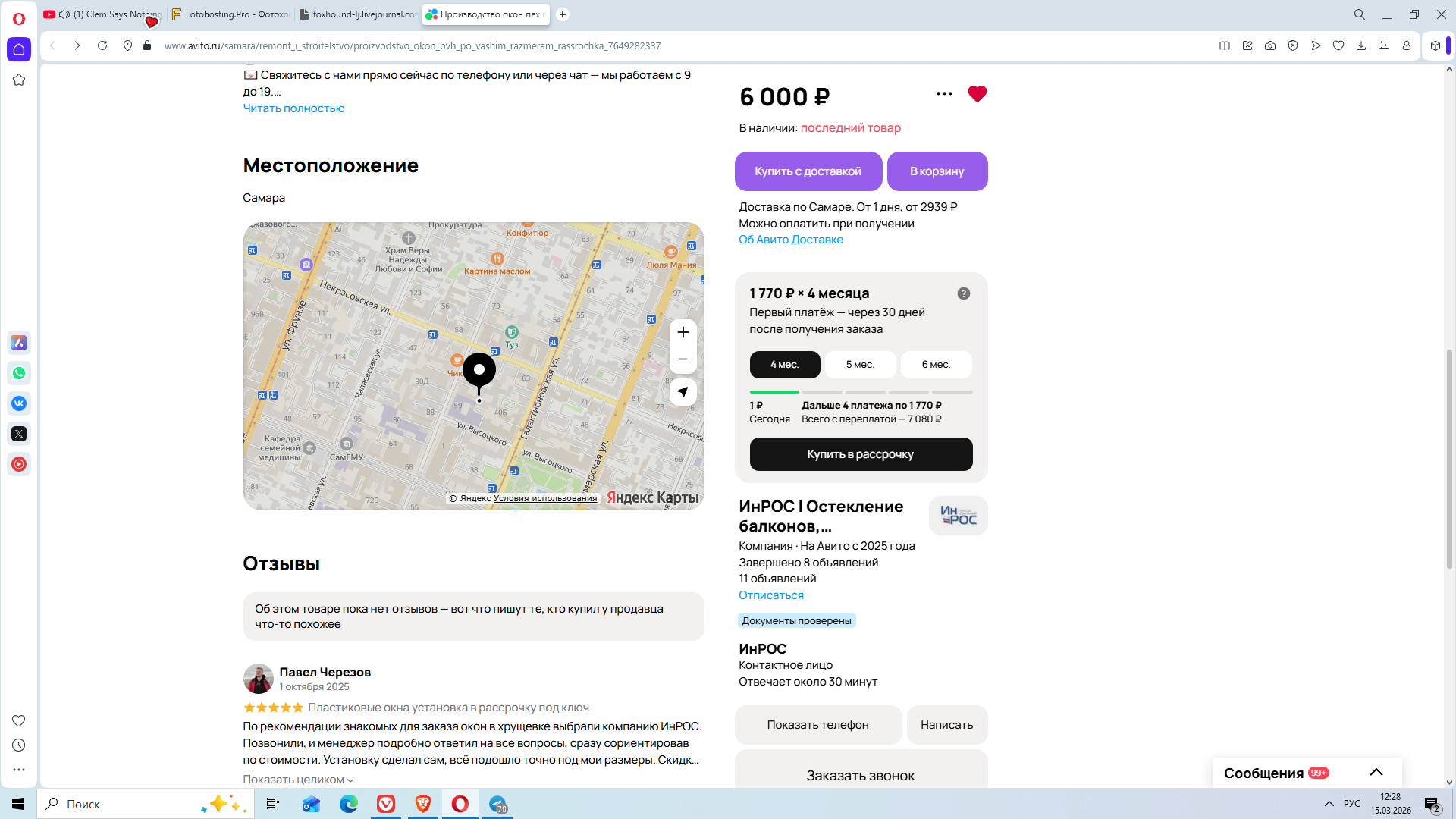
Task: Open VK in Opera sidebar
Action: point(19,403)
